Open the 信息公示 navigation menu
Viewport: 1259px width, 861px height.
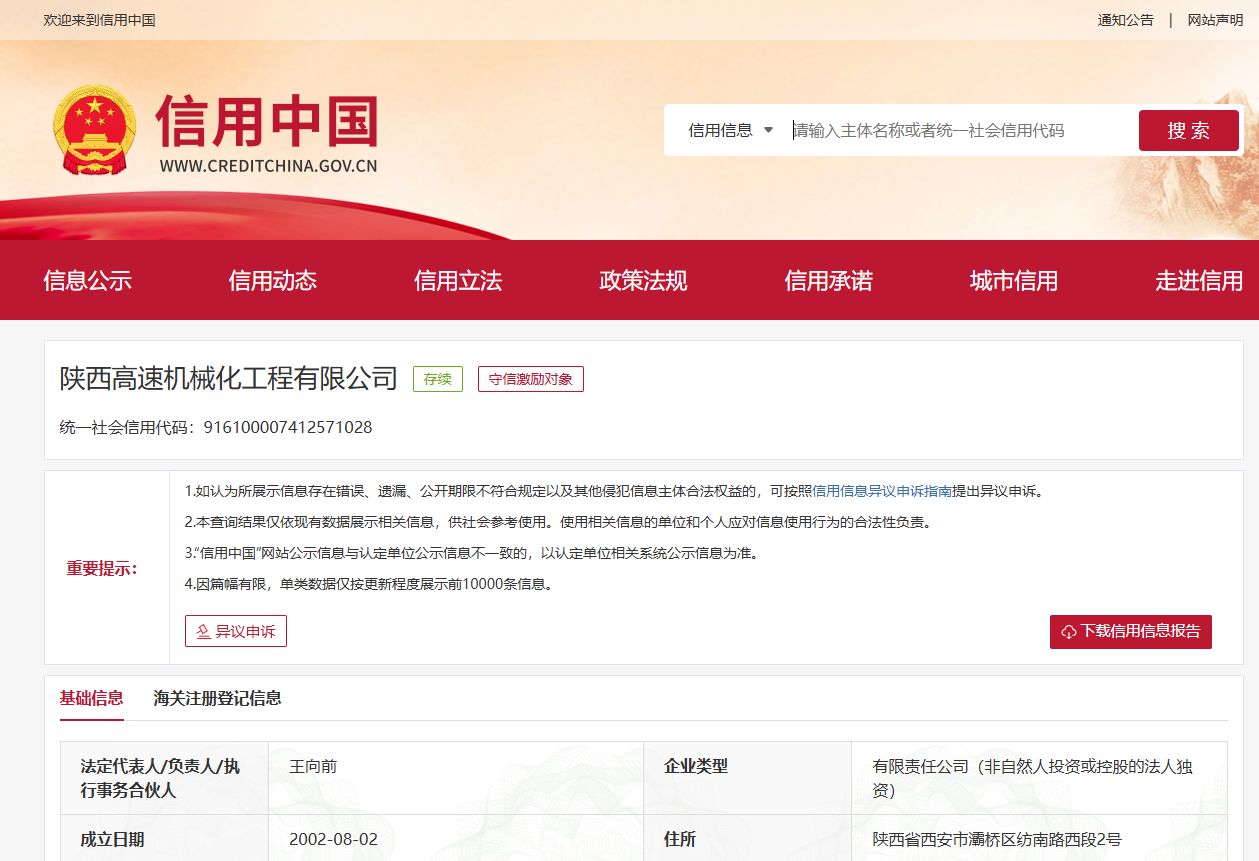(87, 281)
